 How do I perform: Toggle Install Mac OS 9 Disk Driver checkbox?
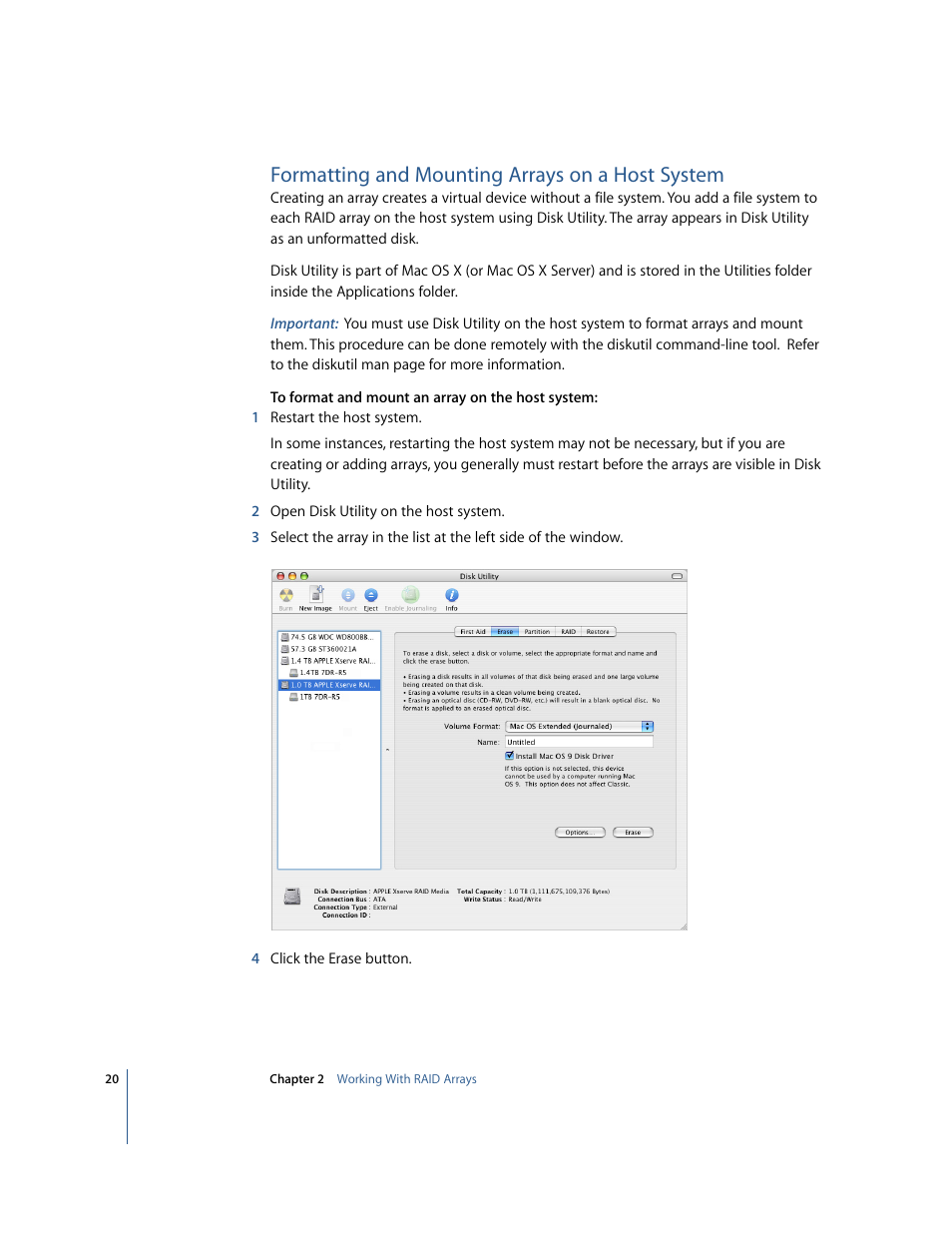coord(510,756)
